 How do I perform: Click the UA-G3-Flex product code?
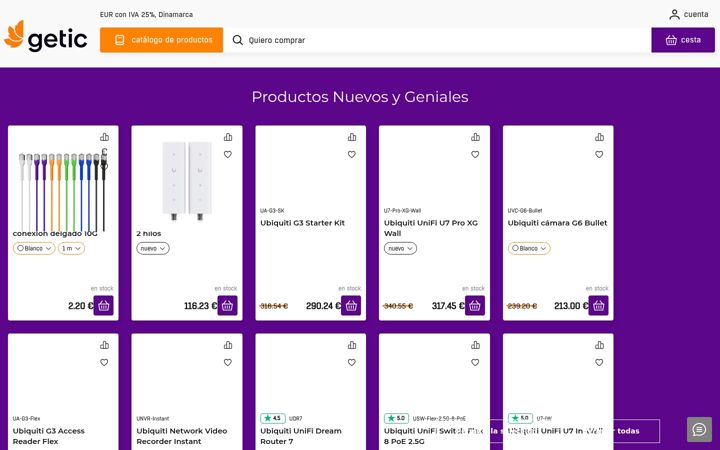click(26, 419)
